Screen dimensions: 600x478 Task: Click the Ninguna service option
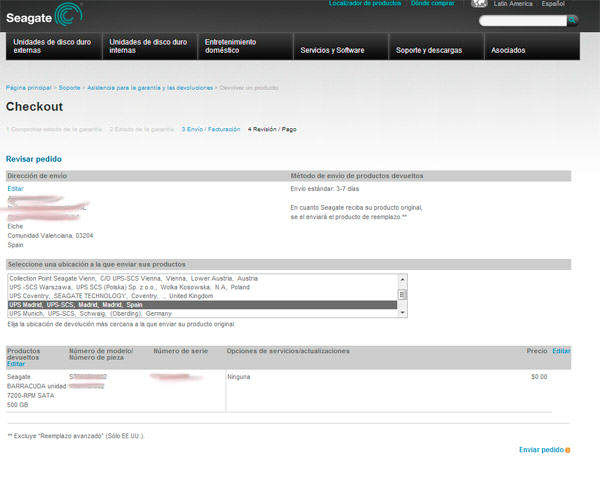pyautogui.click(x=239, y=377)
